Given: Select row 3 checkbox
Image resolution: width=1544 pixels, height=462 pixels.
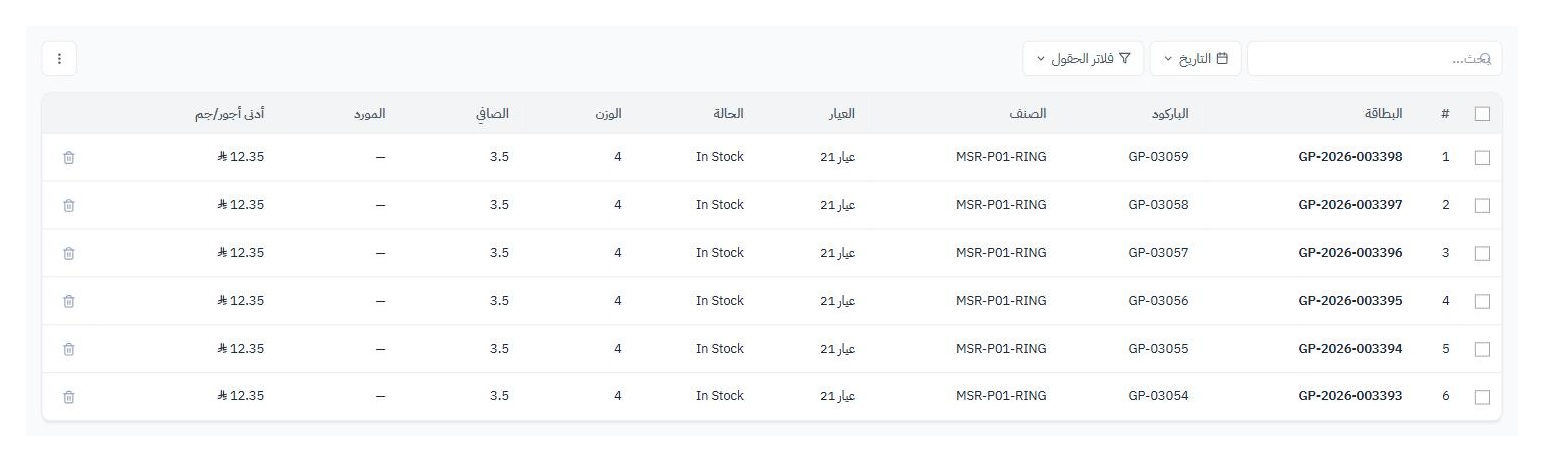Looking at the screenshot, I should pos(1482,254).
